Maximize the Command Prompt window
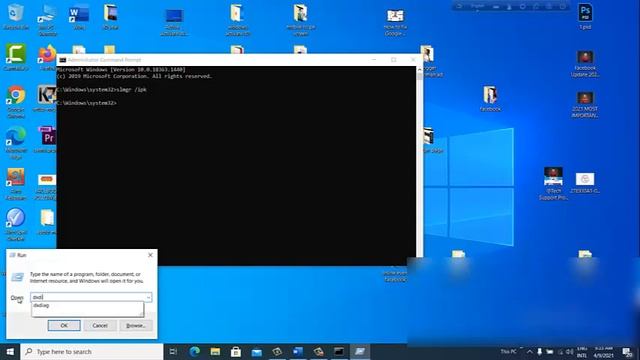Screen dimensions: 640x360 point(394,60)
